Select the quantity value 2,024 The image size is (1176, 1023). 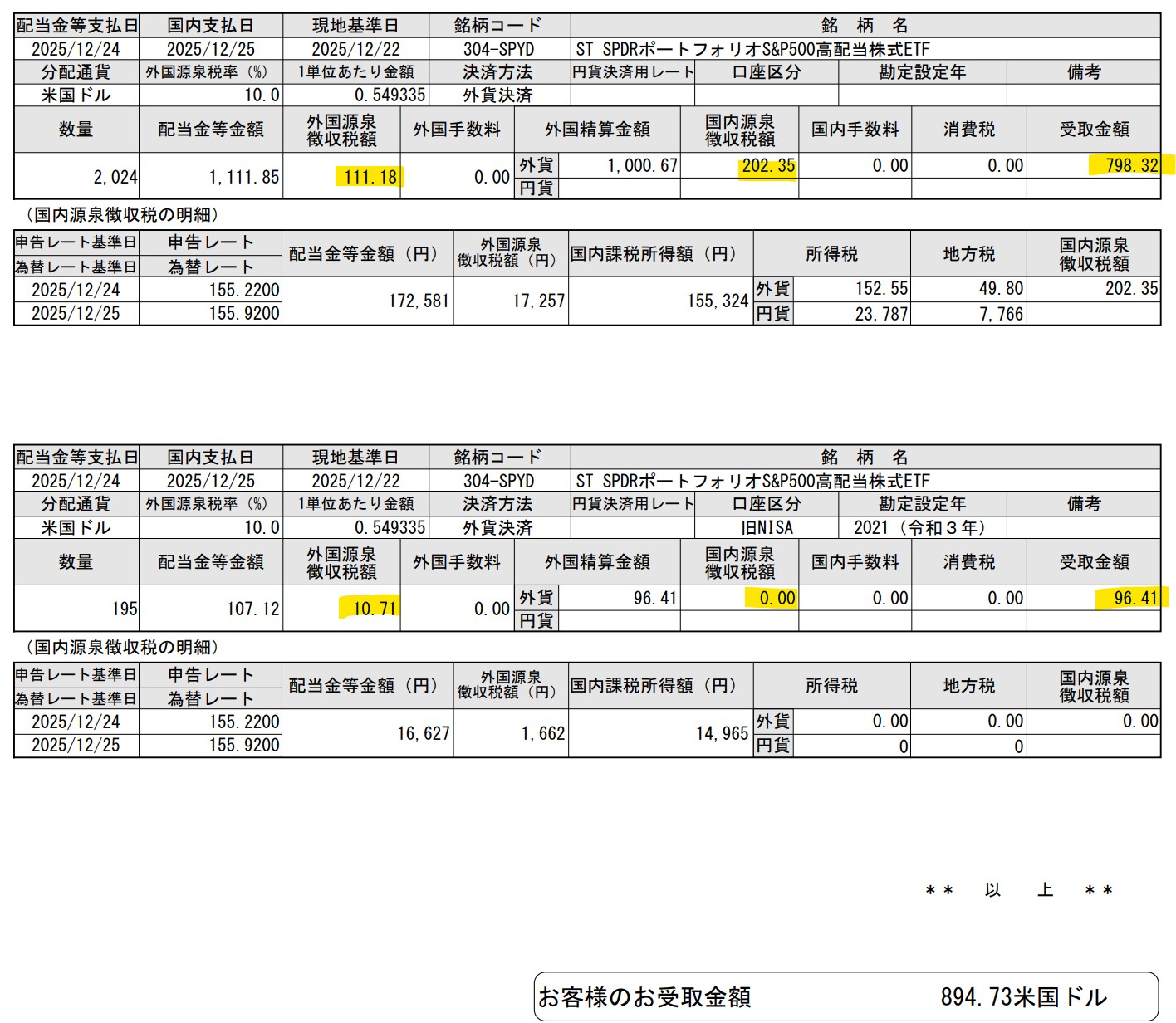pyautogui.click(x=115, y=177)
